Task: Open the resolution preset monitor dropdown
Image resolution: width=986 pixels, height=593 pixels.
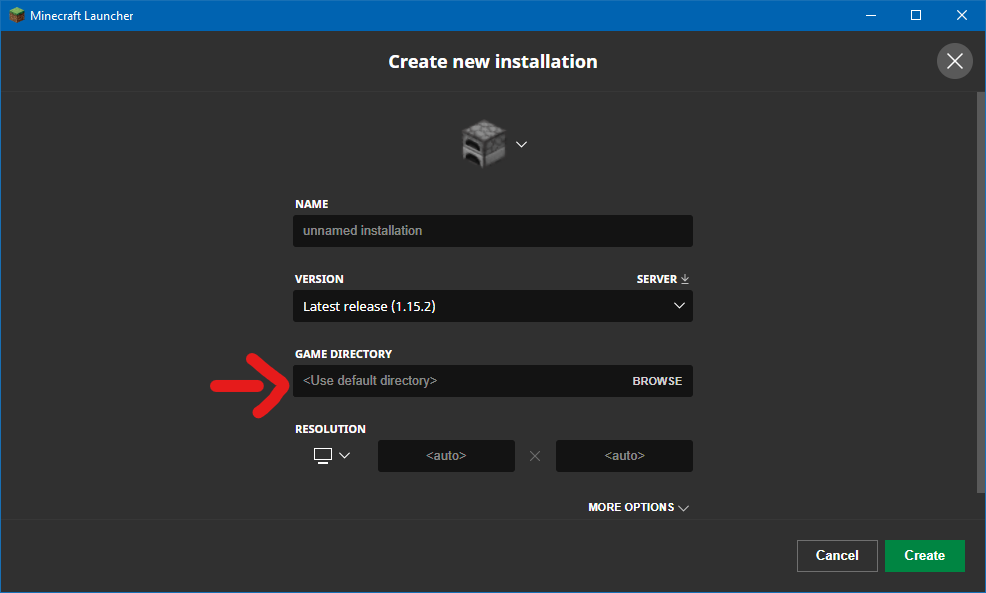Action: pos(331,455)
